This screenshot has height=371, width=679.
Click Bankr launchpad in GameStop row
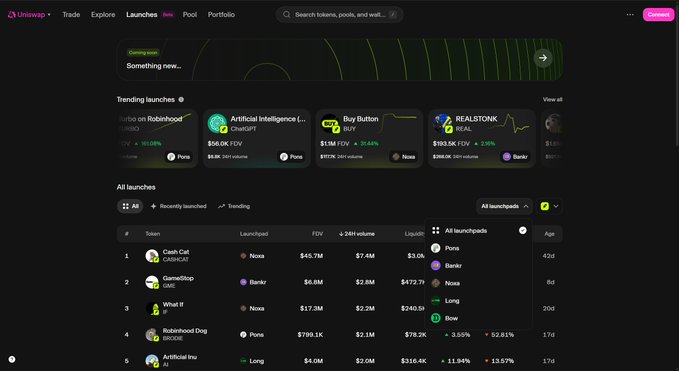pos(253,282)
